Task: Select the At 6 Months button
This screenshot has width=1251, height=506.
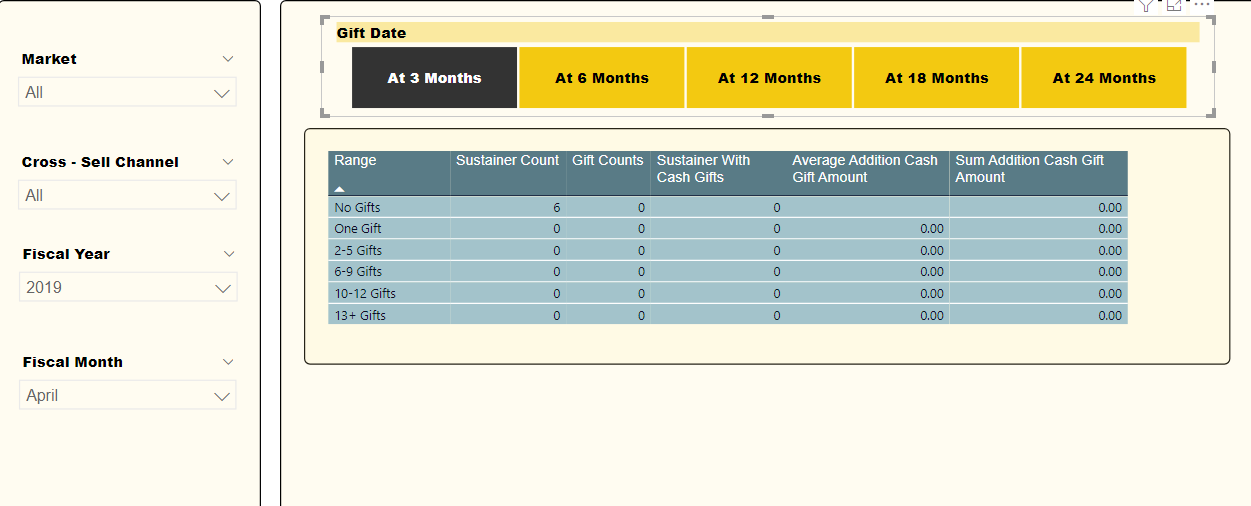Action: click(x=602, y=78)
